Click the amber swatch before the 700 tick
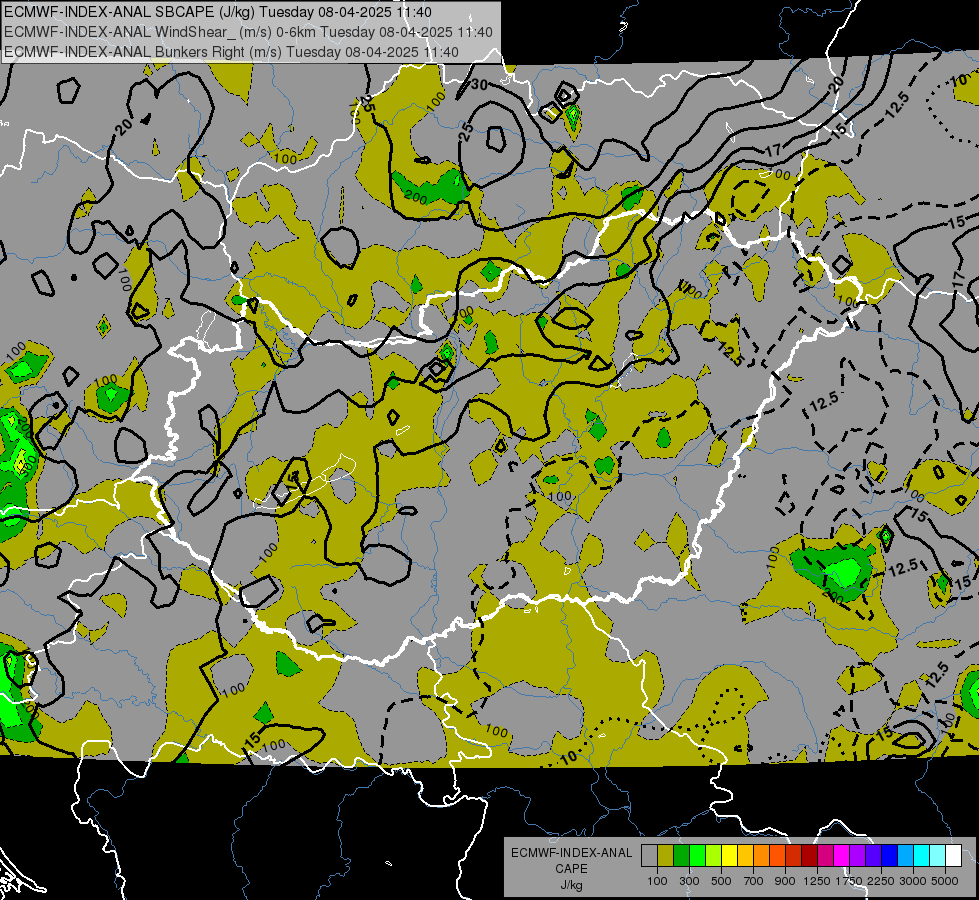Screen dimensions: 979x900 pos(745,855)
